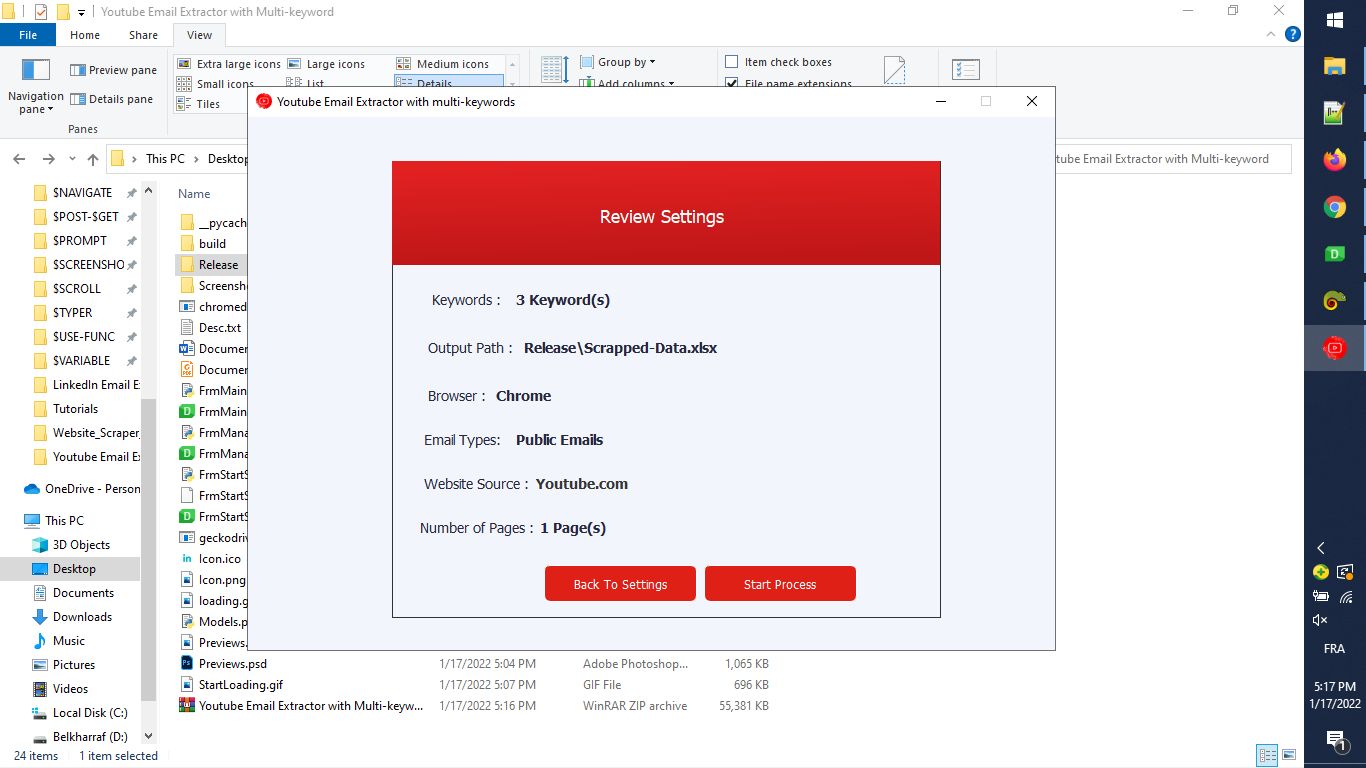Open the File tab in Explorer
The image size is (1366, 768).
point(28,35)
